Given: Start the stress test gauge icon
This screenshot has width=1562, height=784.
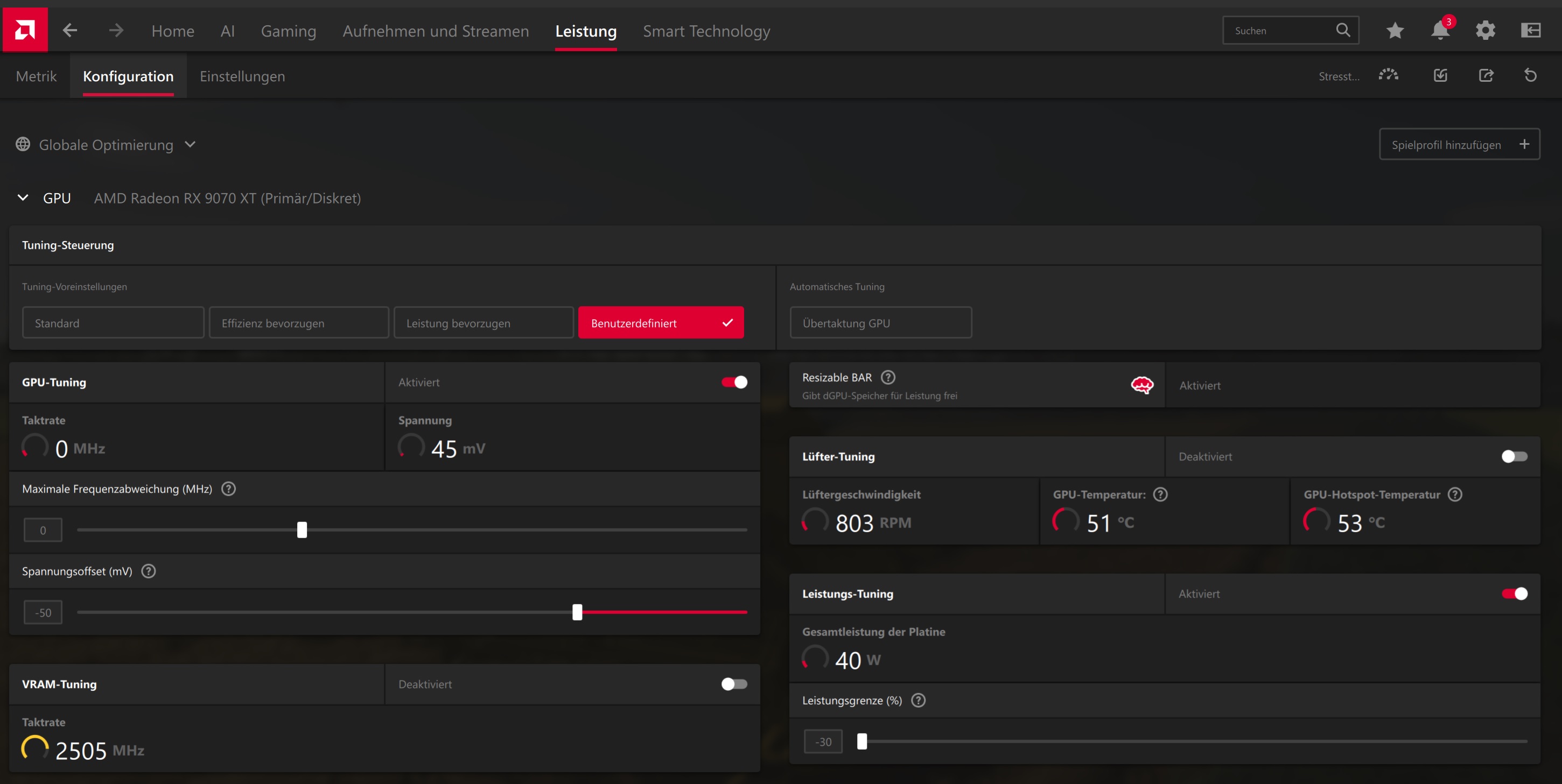Looking at the screenshot, I should [x=1389, y=75].
